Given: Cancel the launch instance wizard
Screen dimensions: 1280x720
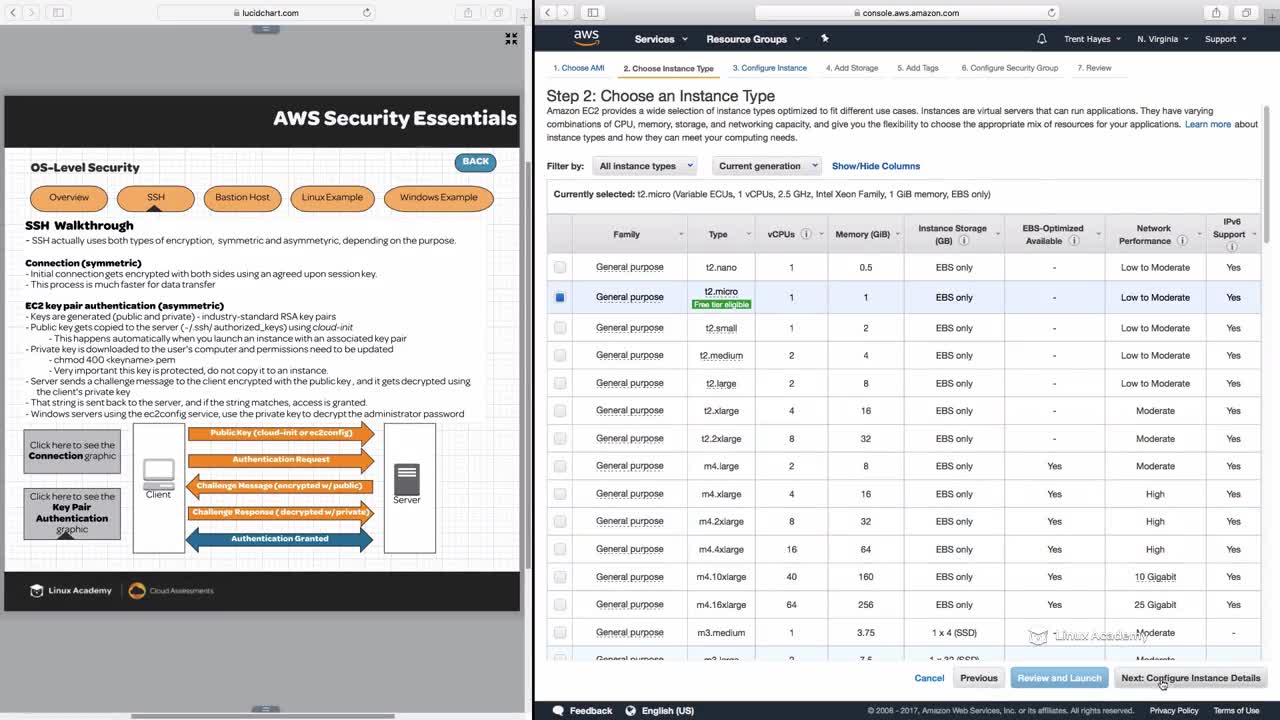Looking at the screenshot, I should pos(929,678).
